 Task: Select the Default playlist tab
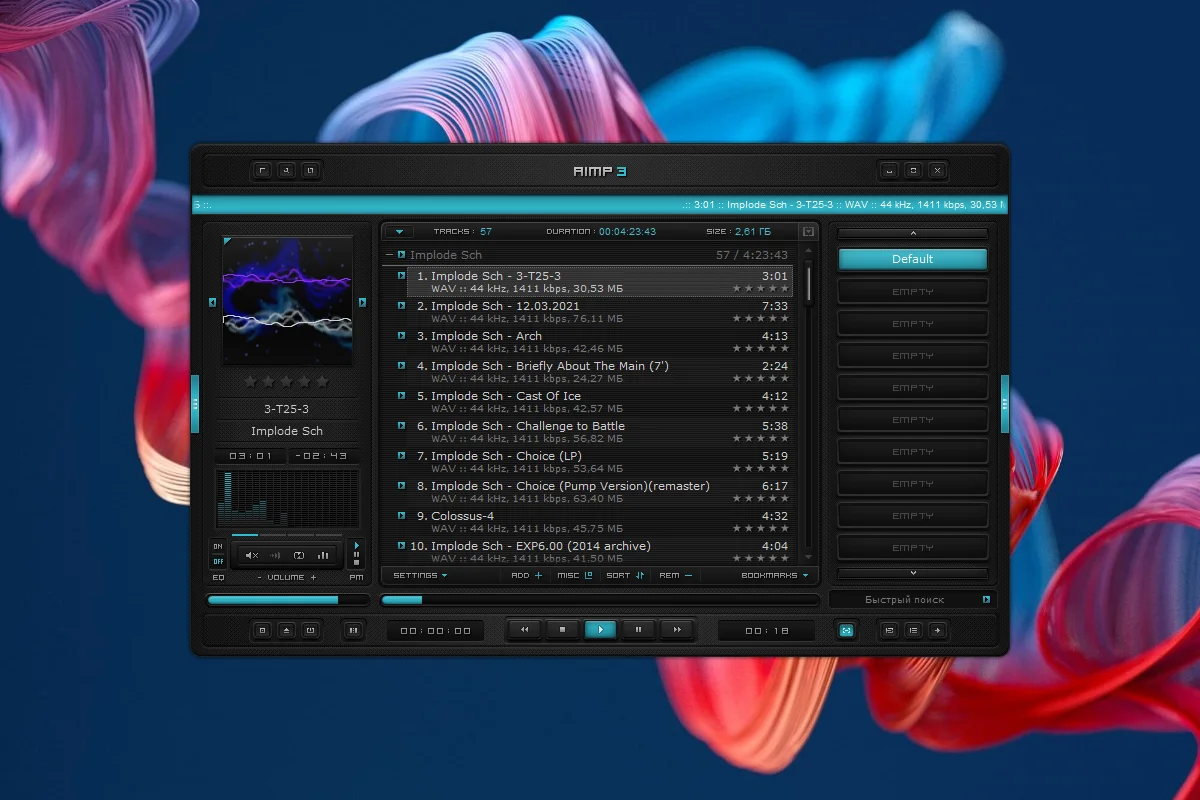(912, 259)
